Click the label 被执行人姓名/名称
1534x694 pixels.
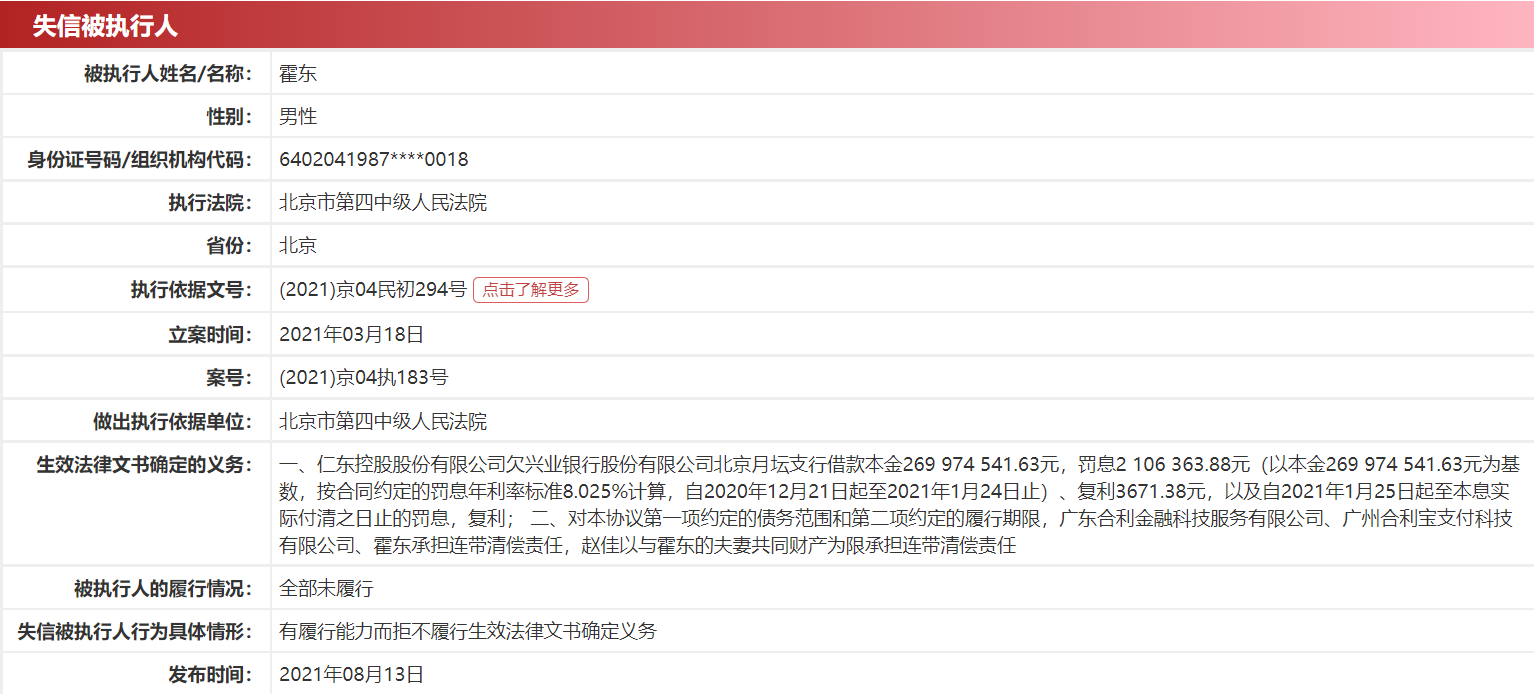[168, 73]
